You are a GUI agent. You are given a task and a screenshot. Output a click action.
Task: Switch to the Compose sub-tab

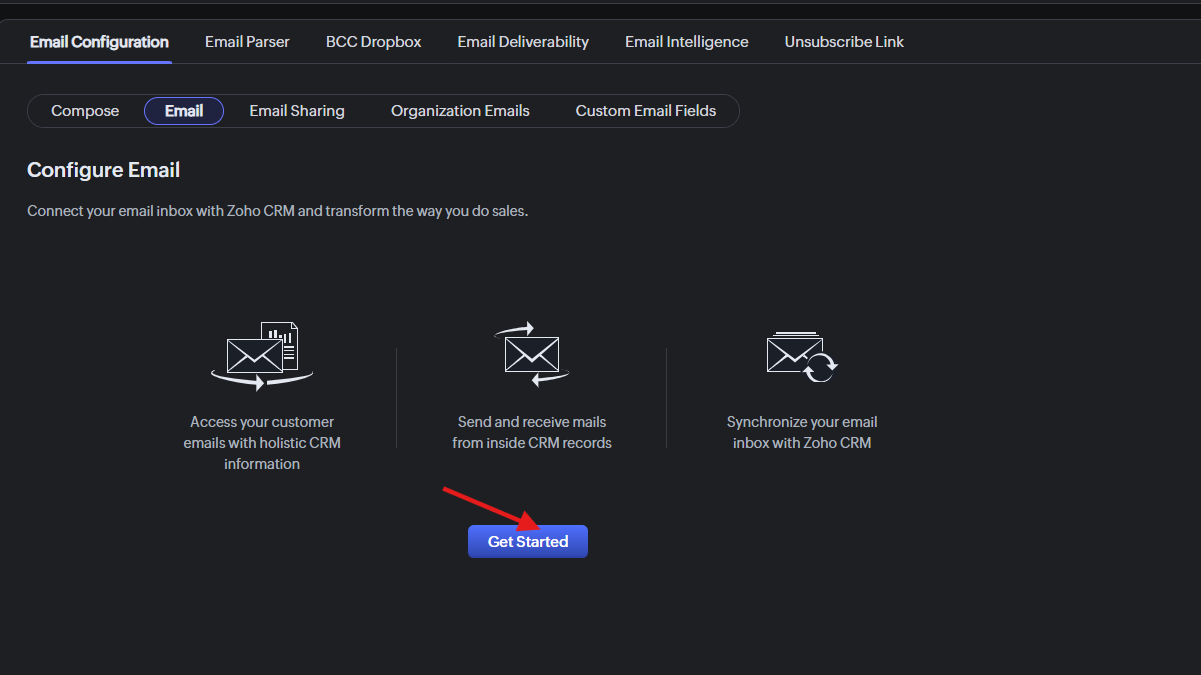[x=85, y=111]
